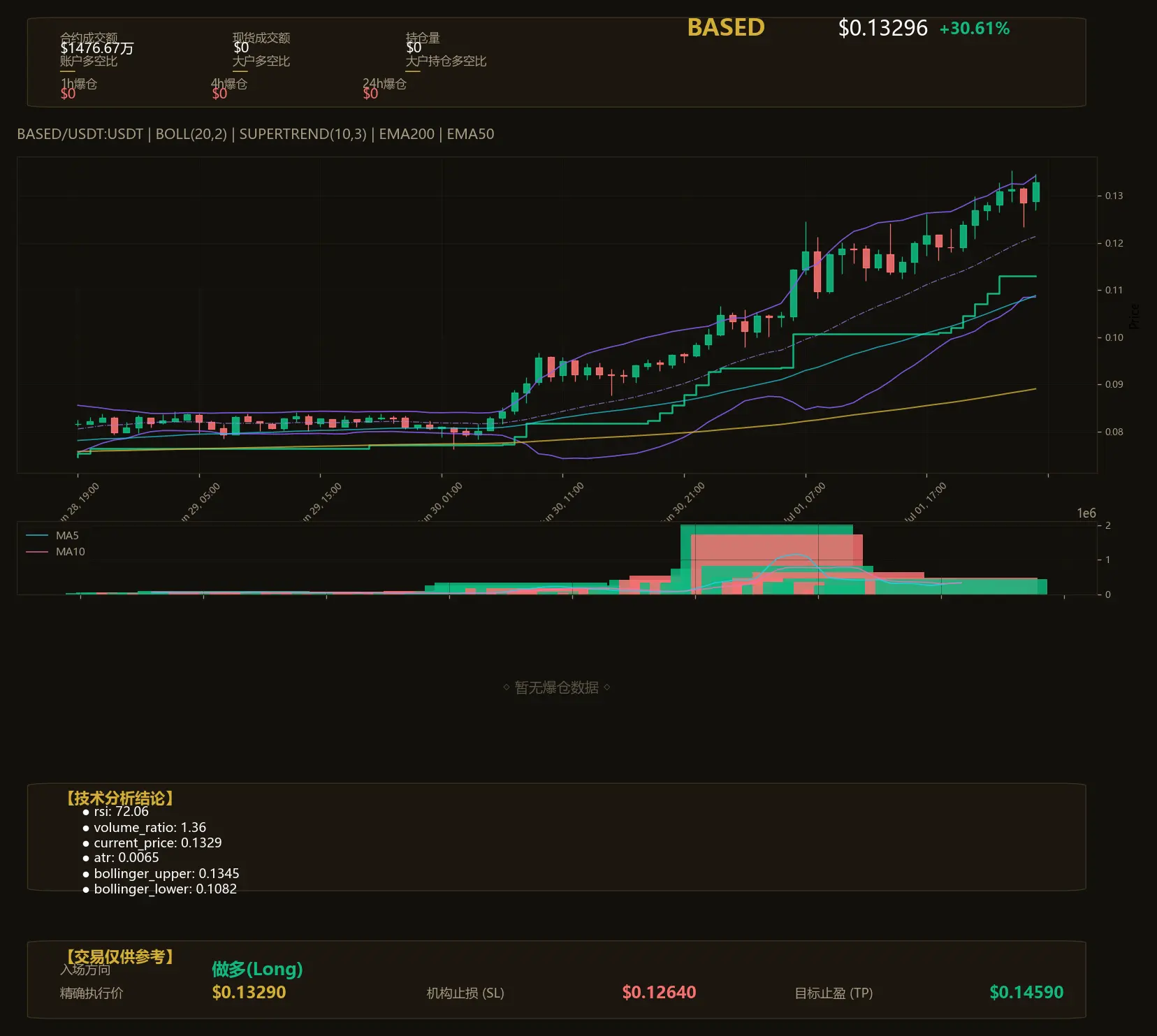
Task: Click the 0.10 price axis label
Action: pos(1114,337)
